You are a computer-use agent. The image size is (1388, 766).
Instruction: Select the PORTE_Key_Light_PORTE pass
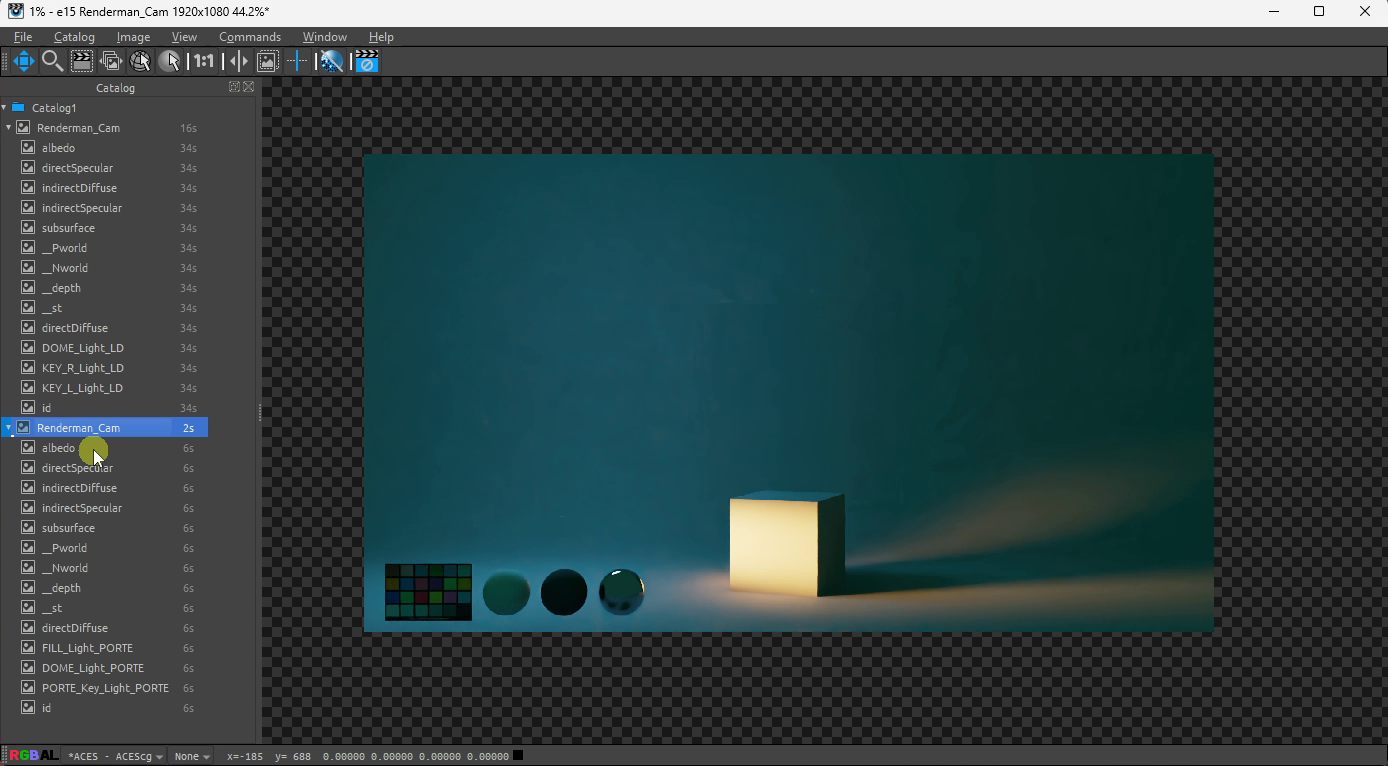click(105, 688)
